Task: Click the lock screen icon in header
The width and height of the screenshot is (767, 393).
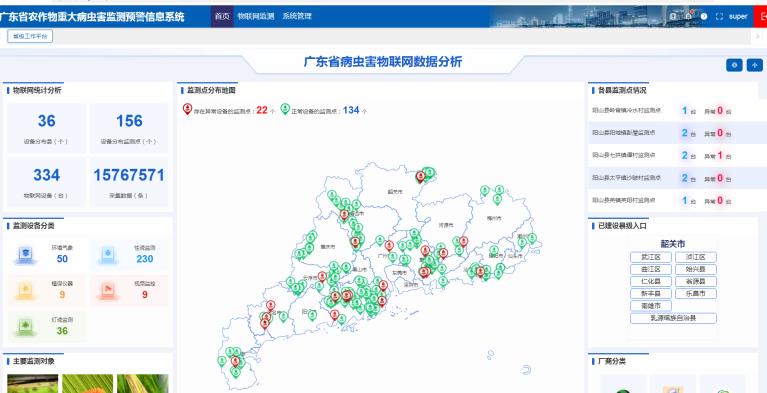Action: tap(674, 17)
